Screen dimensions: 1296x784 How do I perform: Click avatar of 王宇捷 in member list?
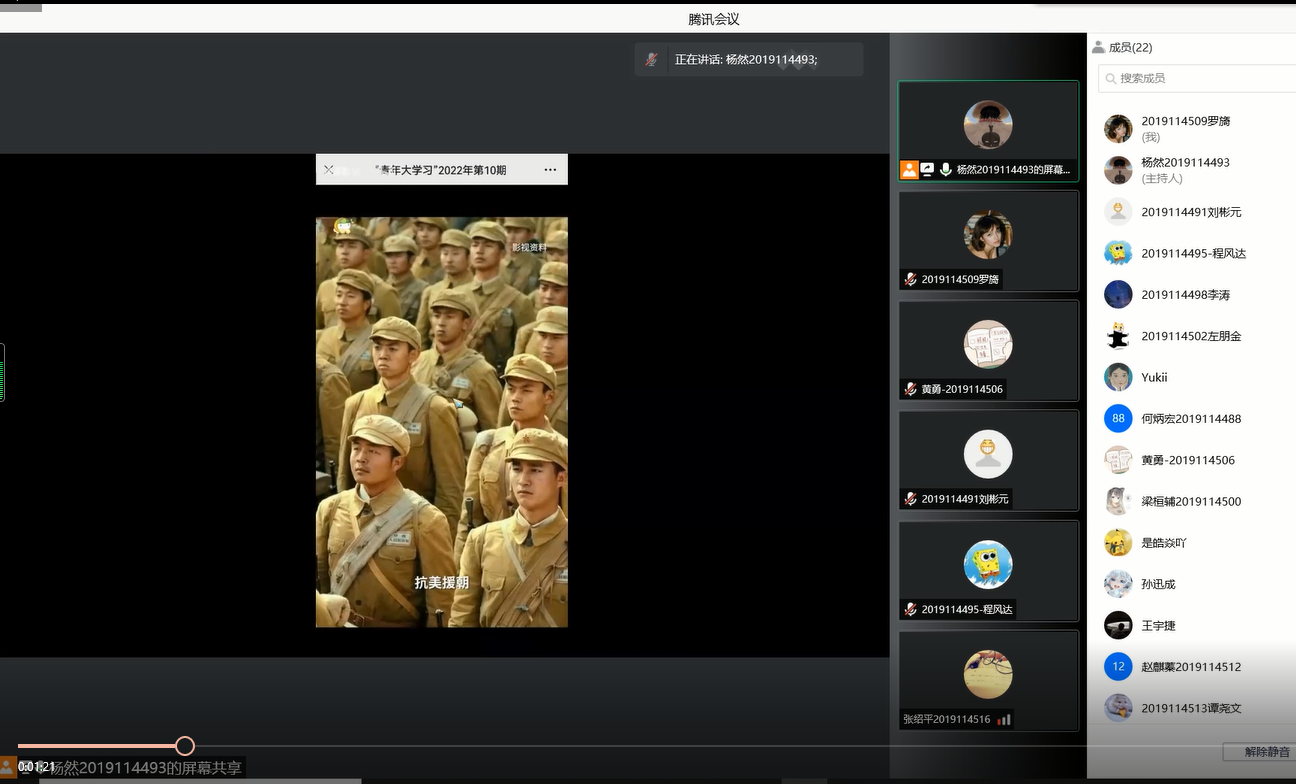1118,625
